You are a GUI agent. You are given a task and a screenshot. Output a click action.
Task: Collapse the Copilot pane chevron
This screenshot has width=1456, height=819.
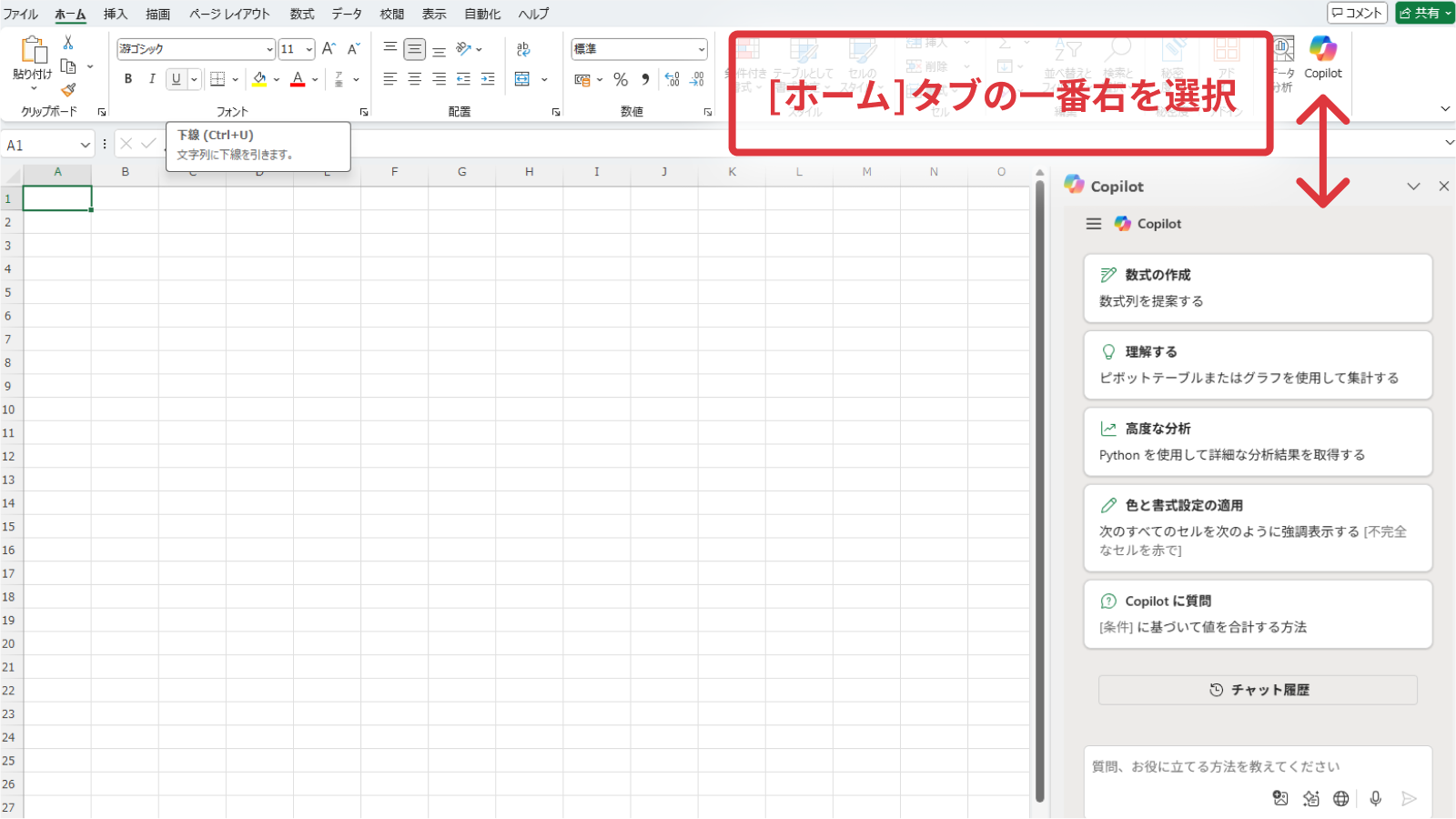tap(1413, 187)
